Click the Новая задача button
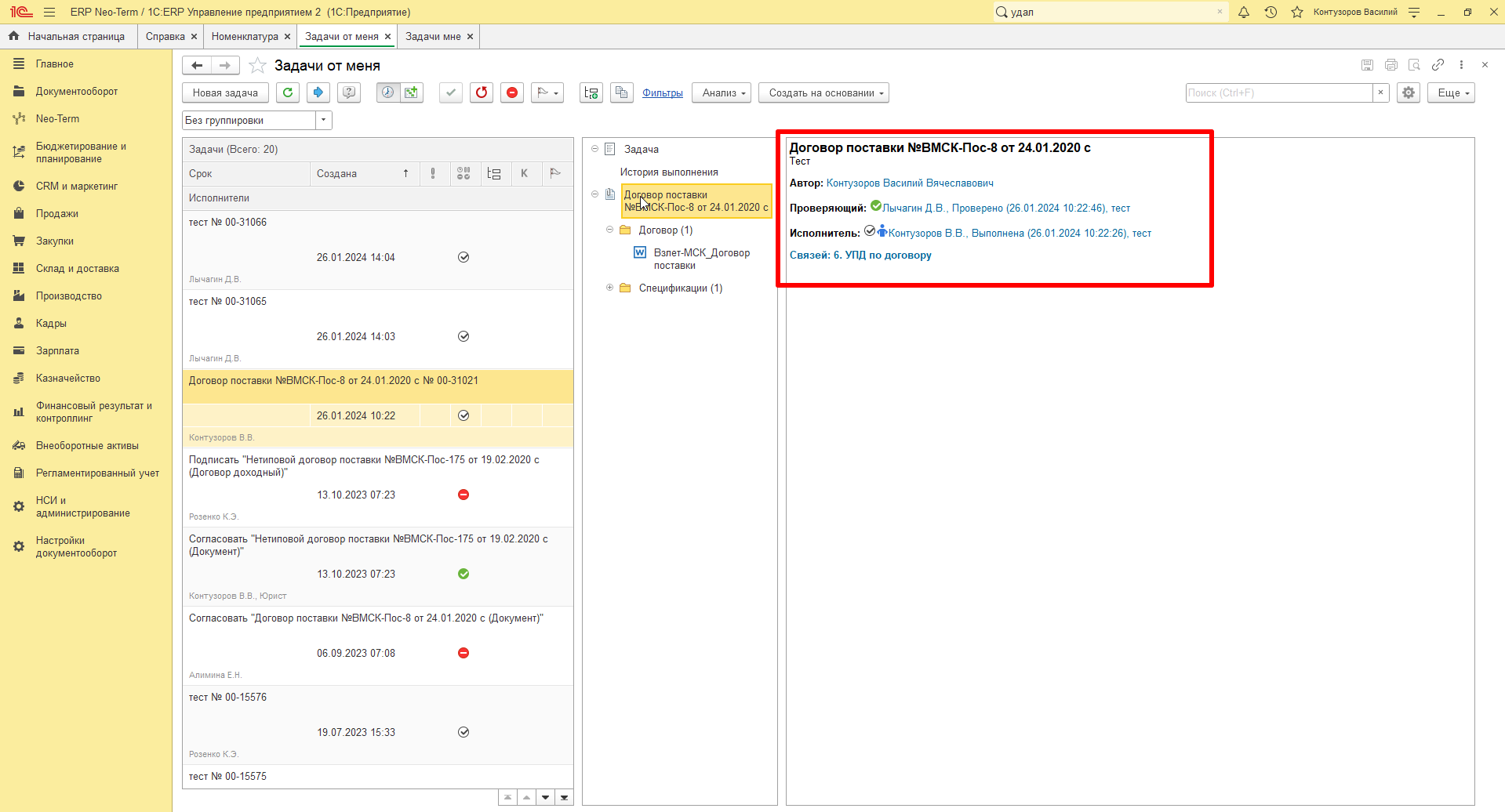The height and width of the screenshot is (812, 1505). pos(225,92)
